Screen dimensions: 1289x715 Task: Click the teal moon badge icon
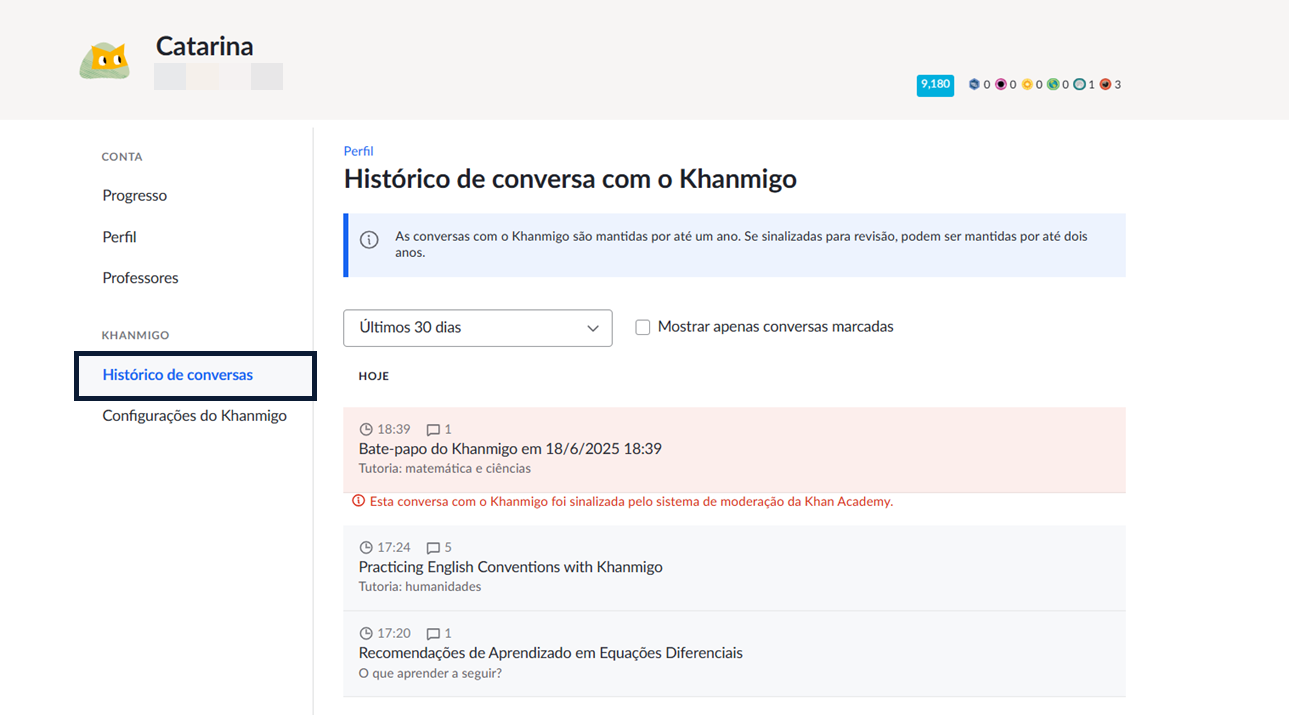(1079, 85)
